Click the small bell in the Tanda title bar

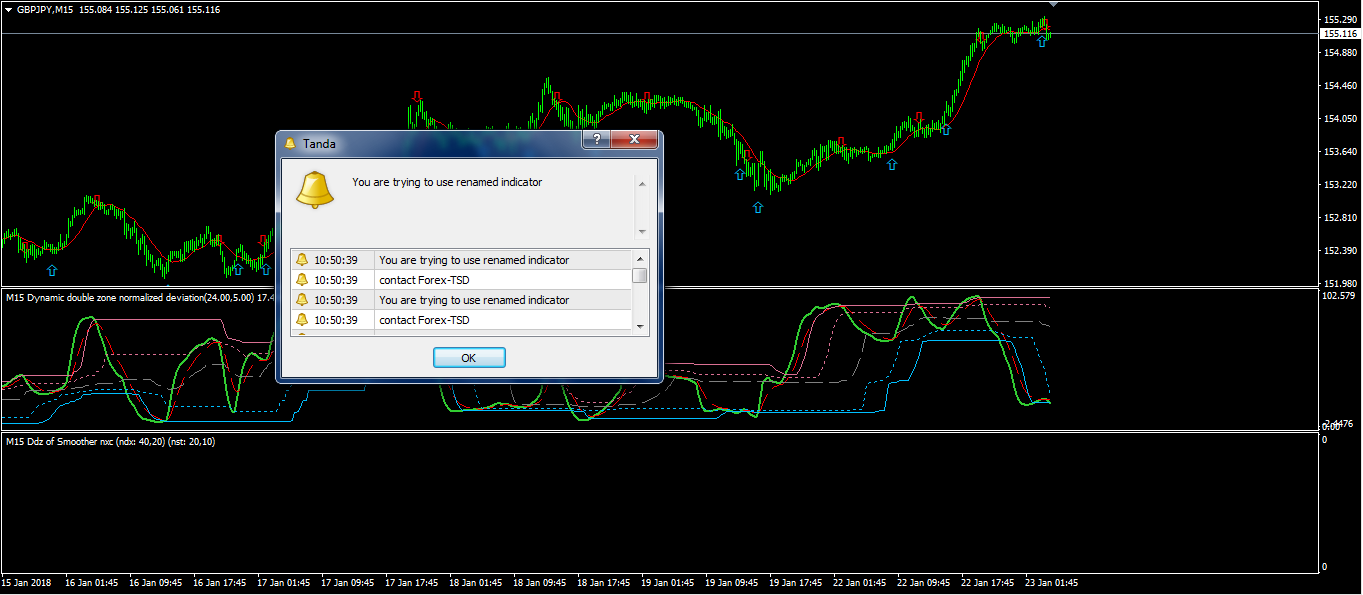(x=291, y=144)
